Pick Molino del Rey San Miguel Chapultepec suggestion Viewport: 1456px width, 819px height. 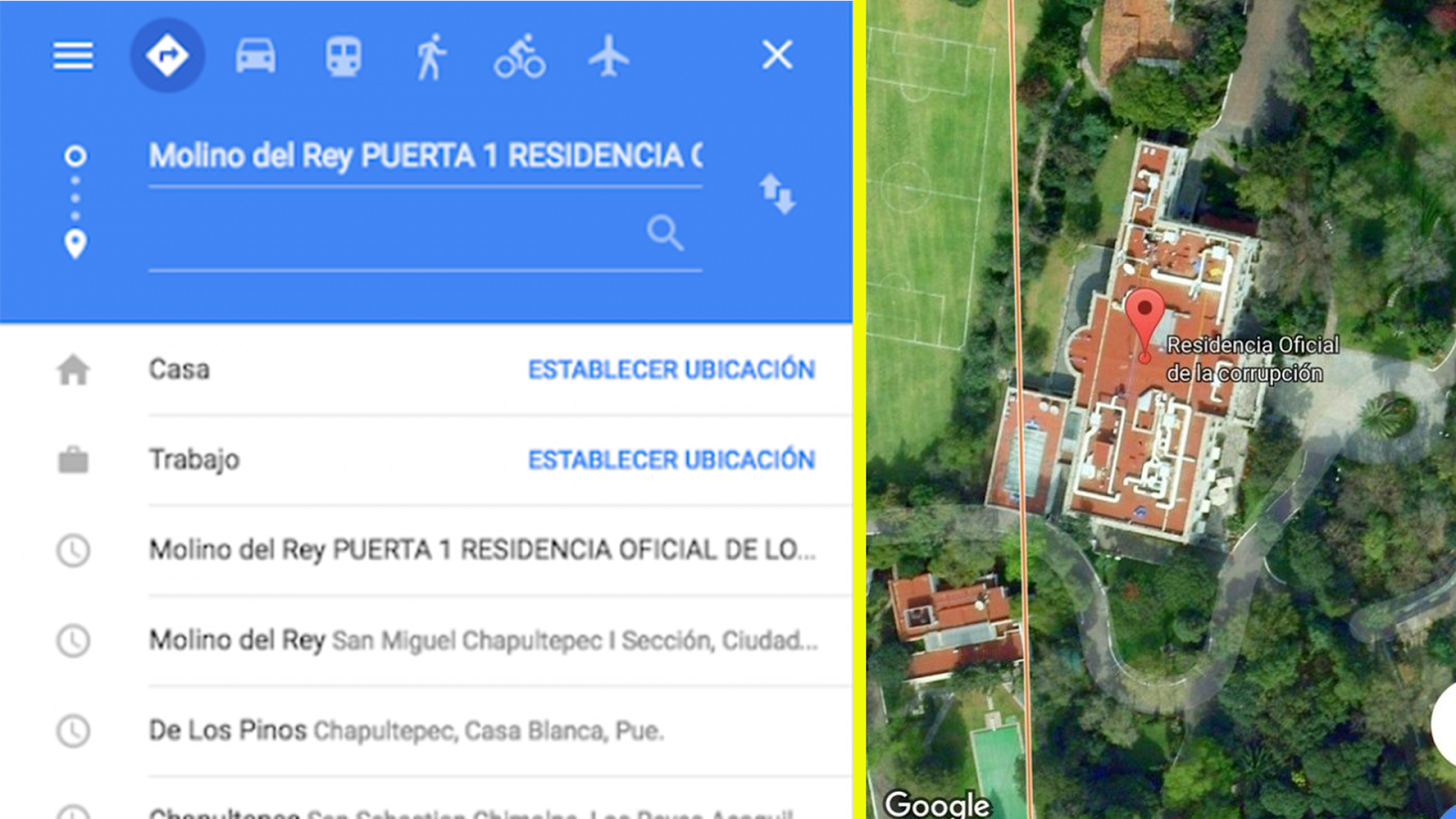click(482, 641)
